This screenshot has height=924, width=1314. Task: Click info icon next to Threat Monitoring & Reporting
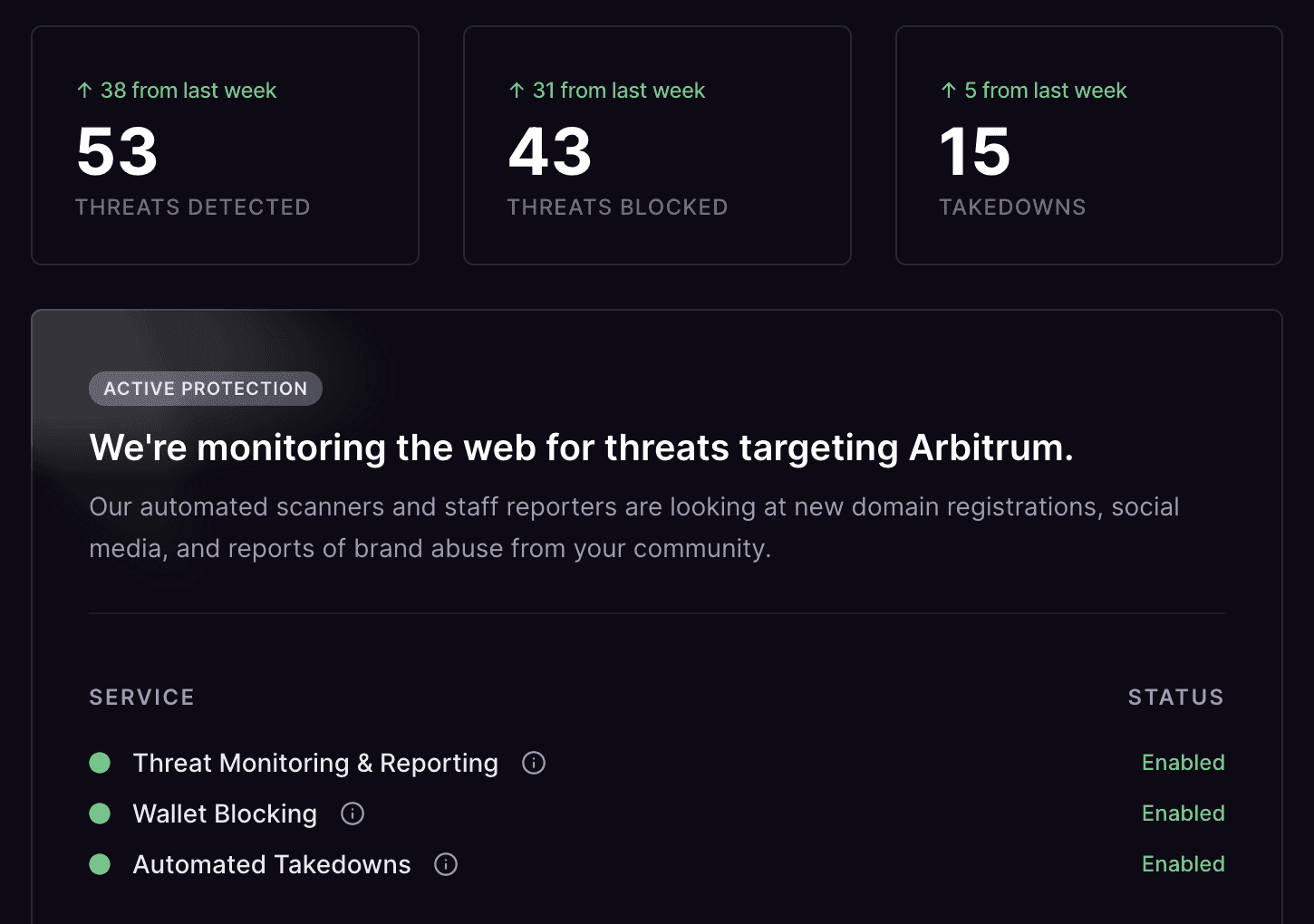[534, 763]
